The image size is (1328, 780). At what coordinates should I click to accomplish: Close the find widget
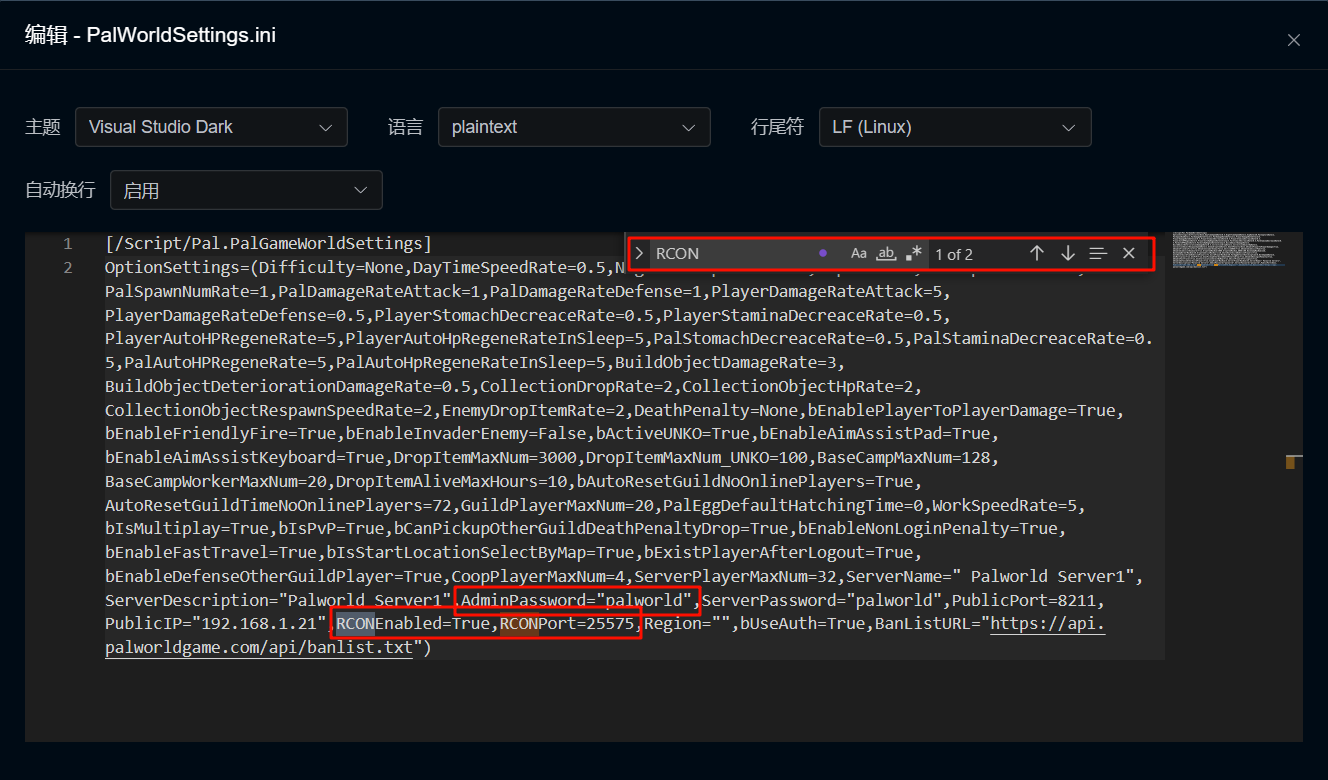(1129, 254)
